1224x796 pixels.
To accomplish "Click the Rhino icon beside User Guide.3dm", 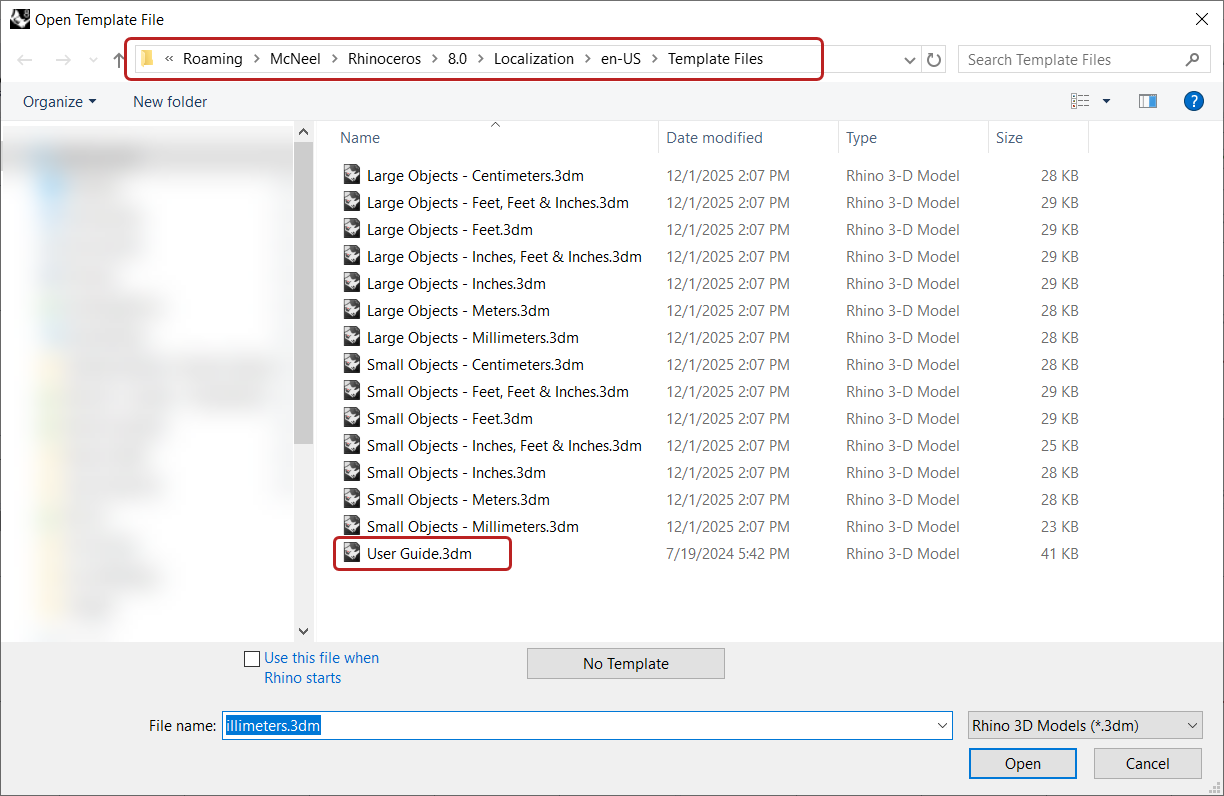I will 351,553.
